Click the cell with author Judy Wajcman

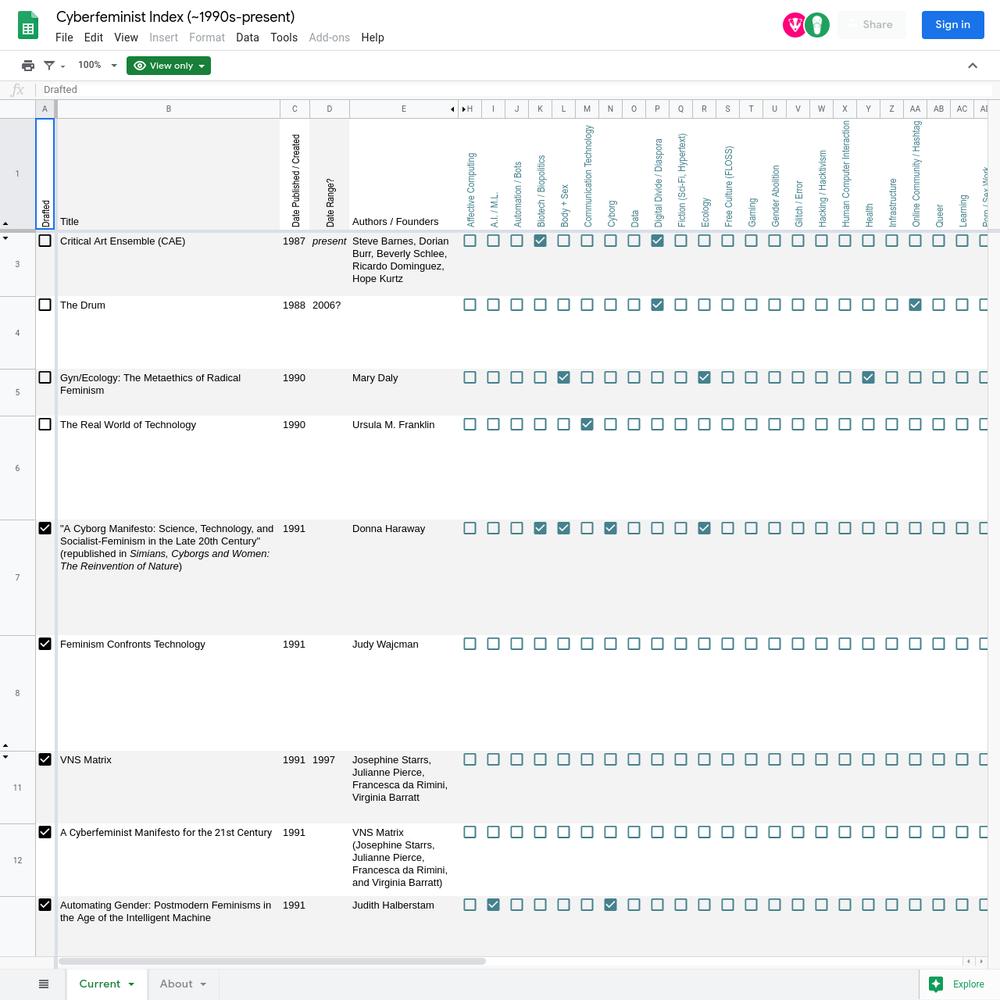tap(403, 693)
